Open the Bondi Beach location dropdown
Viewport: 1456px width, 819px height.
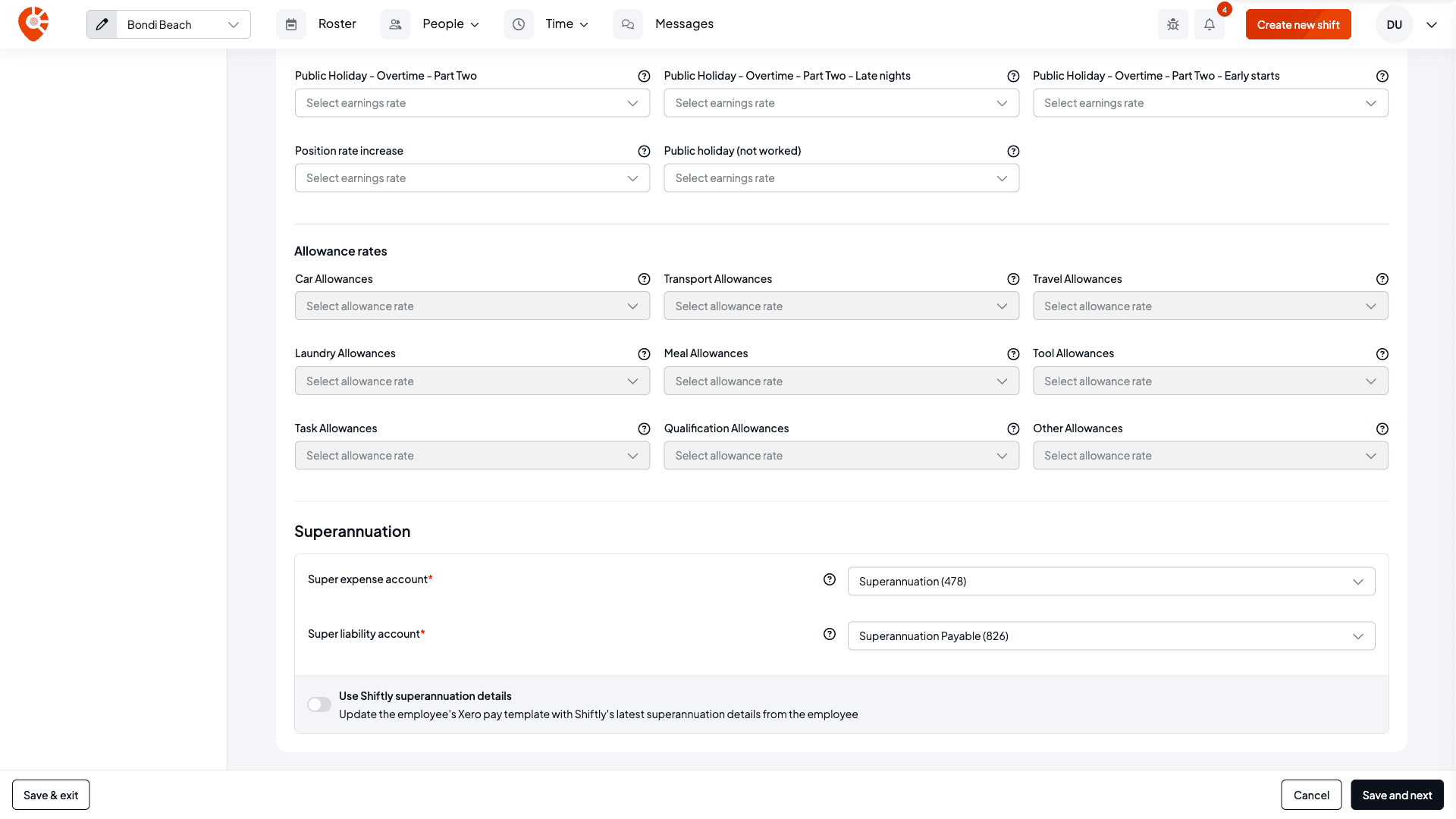tap(183, 24)
